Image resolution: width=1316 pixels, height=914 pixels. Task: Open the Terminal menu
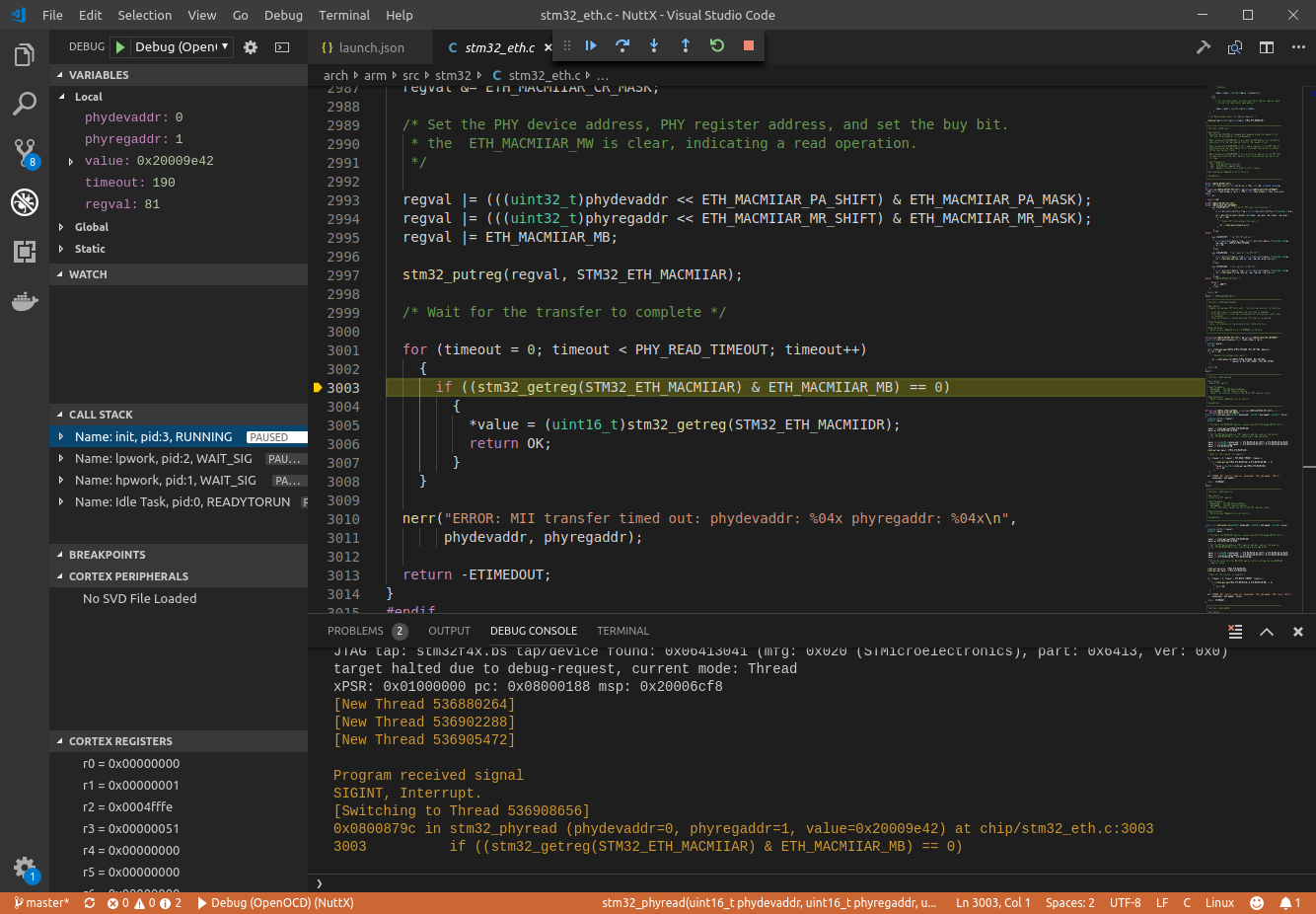point(343,15)
